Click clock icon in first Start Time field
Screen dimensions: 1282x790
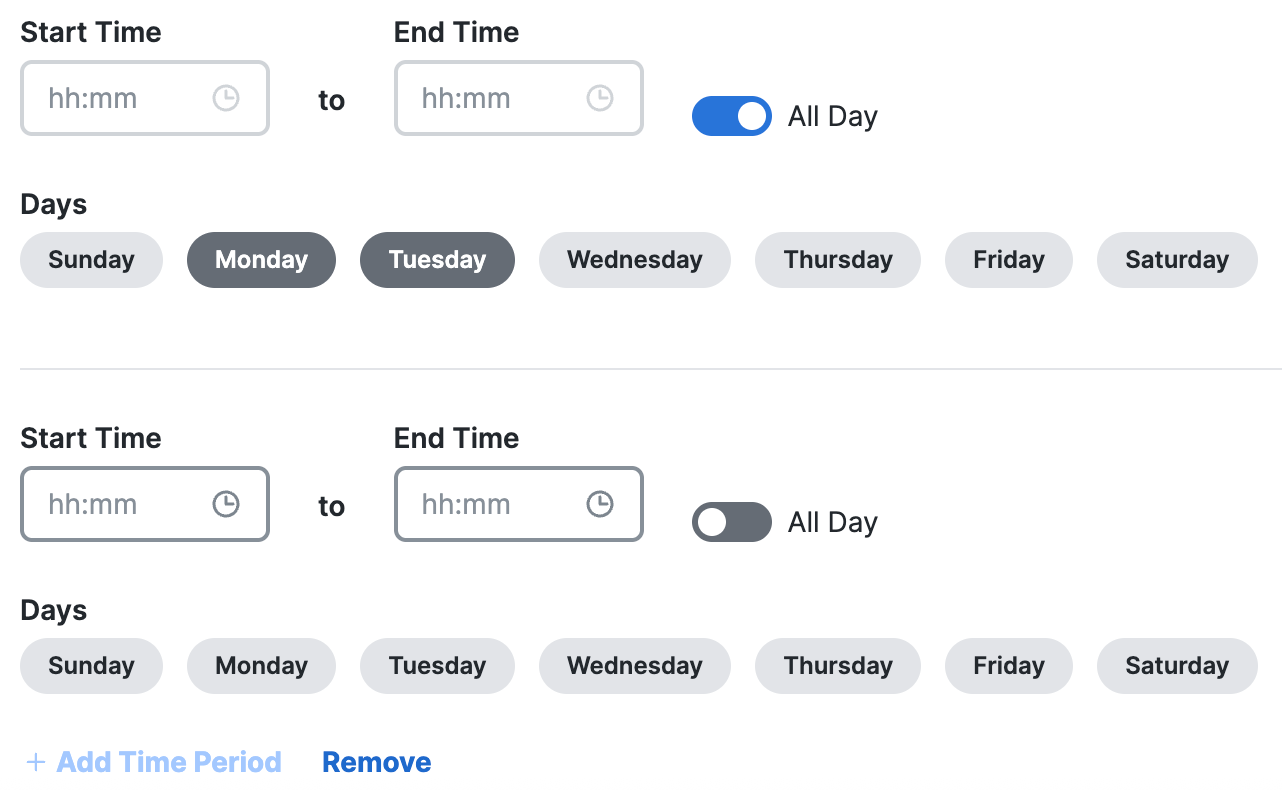click(226, 98)
